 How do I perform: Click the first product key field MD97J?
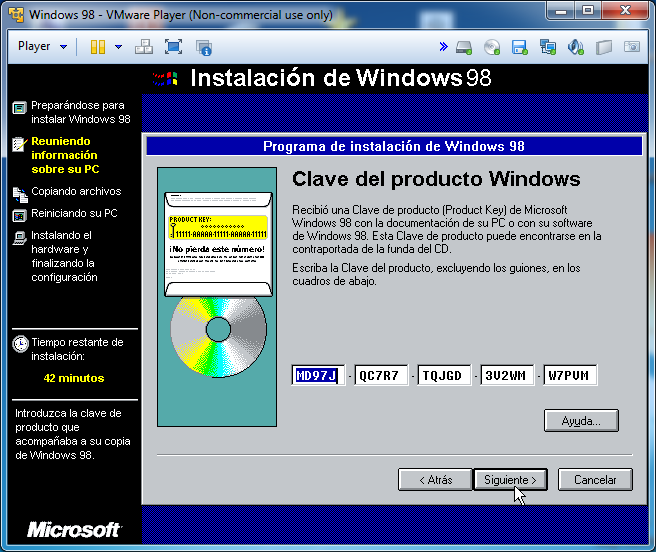[x=317, y=376]
